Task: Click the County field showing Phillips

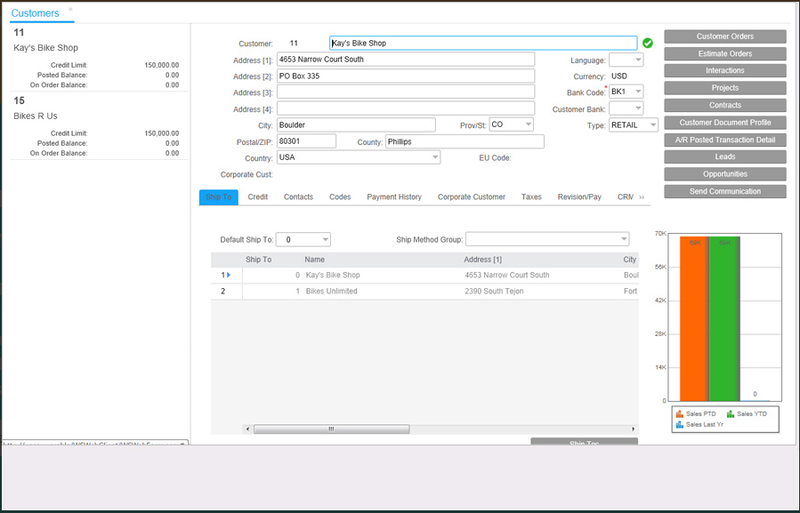Action: (x=465, y=142)
